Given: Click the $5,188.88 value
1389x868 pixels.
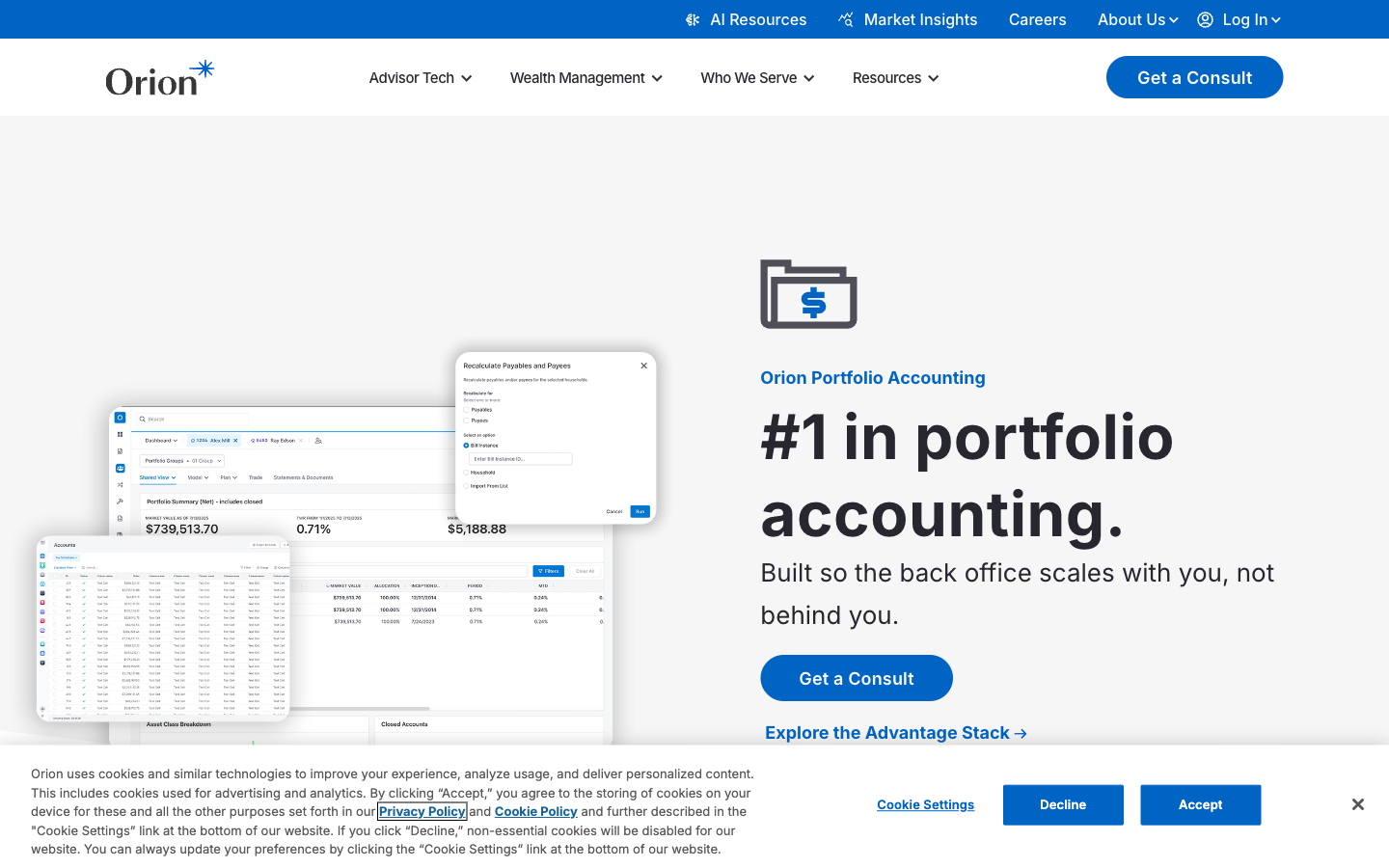Looking at the screenshot, I should (x=477, y=529).
